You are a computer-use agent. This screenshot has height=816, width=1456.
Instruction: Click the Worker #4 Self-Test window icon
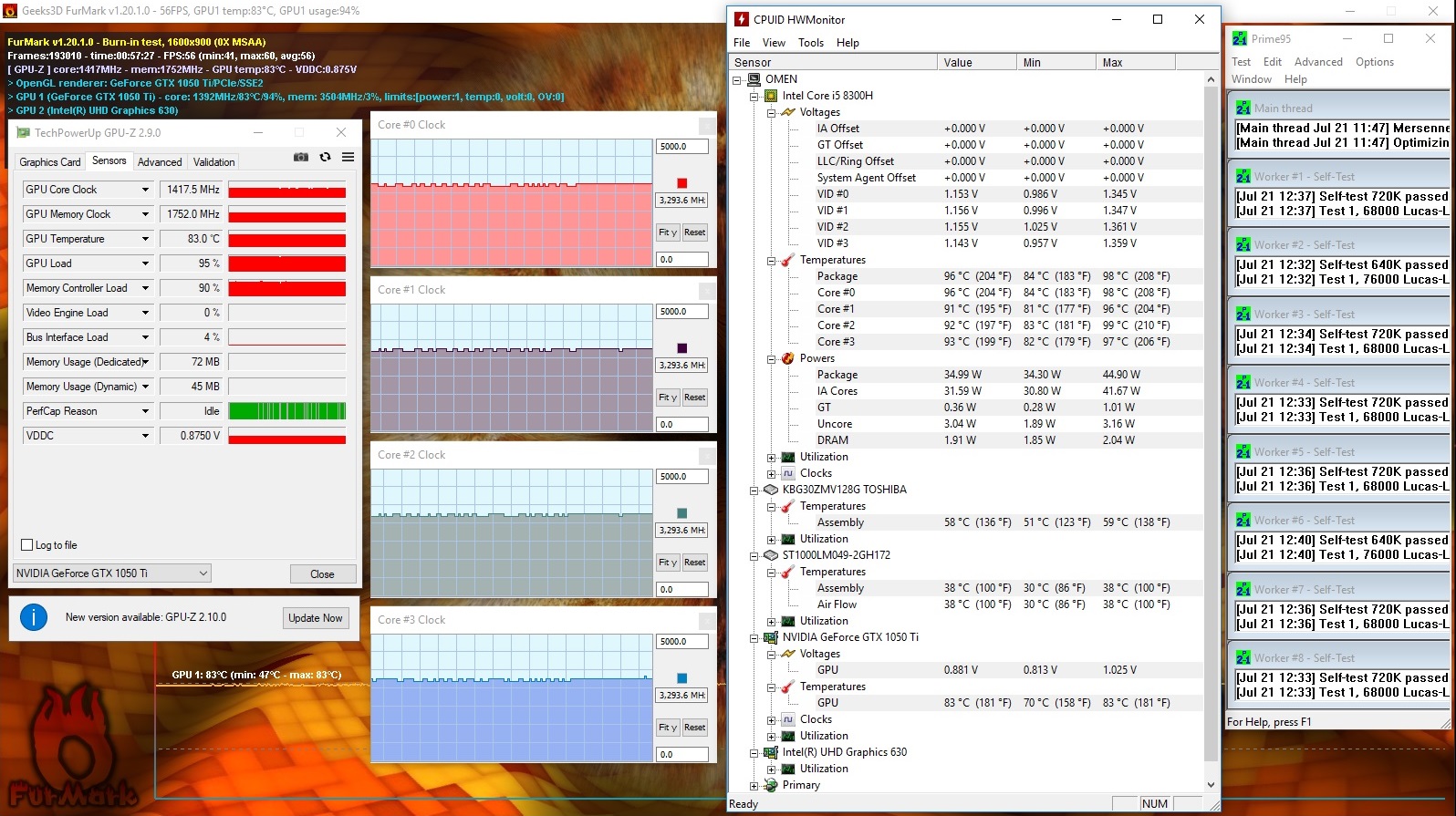pos(1243,382)
